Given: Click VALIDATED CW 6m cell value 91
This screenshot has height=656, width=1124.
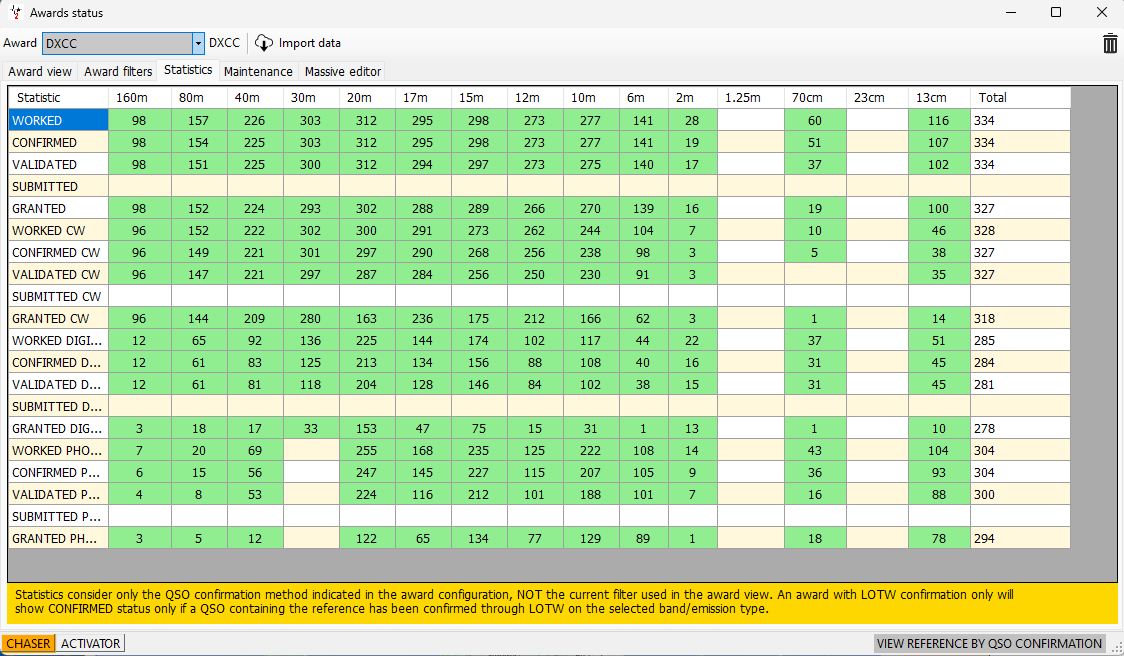Looking at the screenshot, I should [x=643, y=275].
